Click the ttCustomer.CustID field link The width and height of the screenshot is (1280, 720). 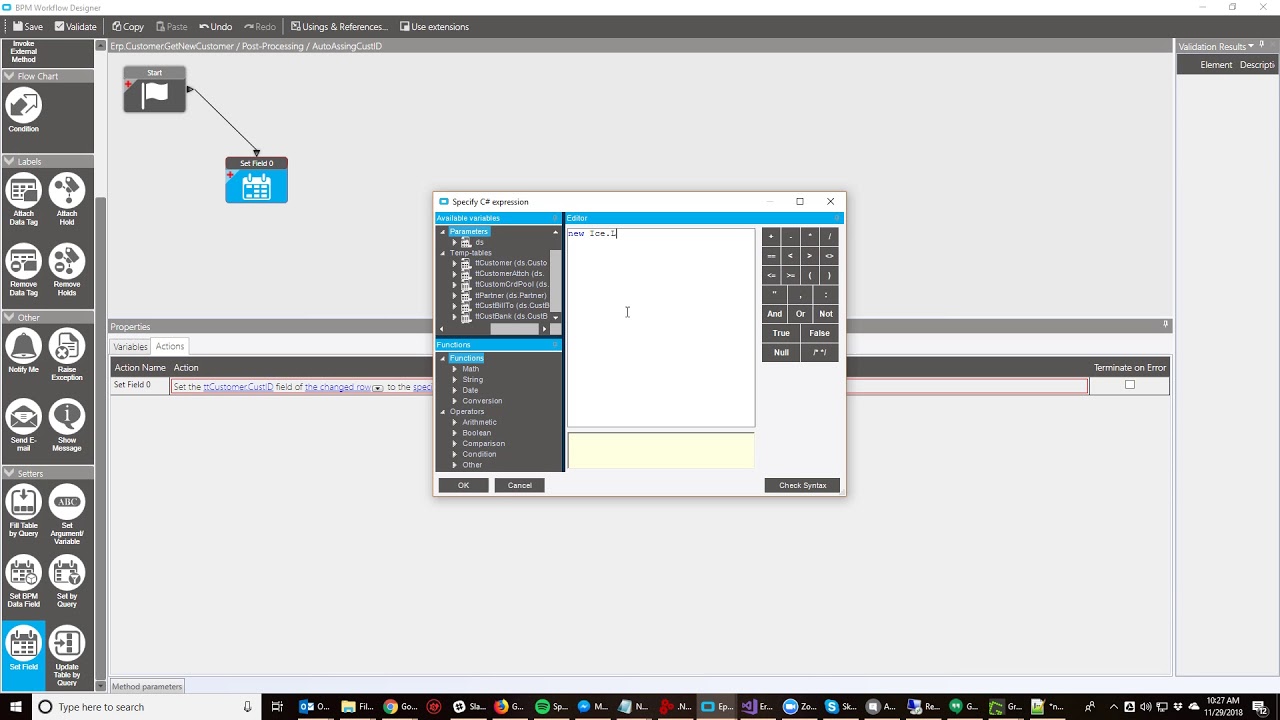238,387
